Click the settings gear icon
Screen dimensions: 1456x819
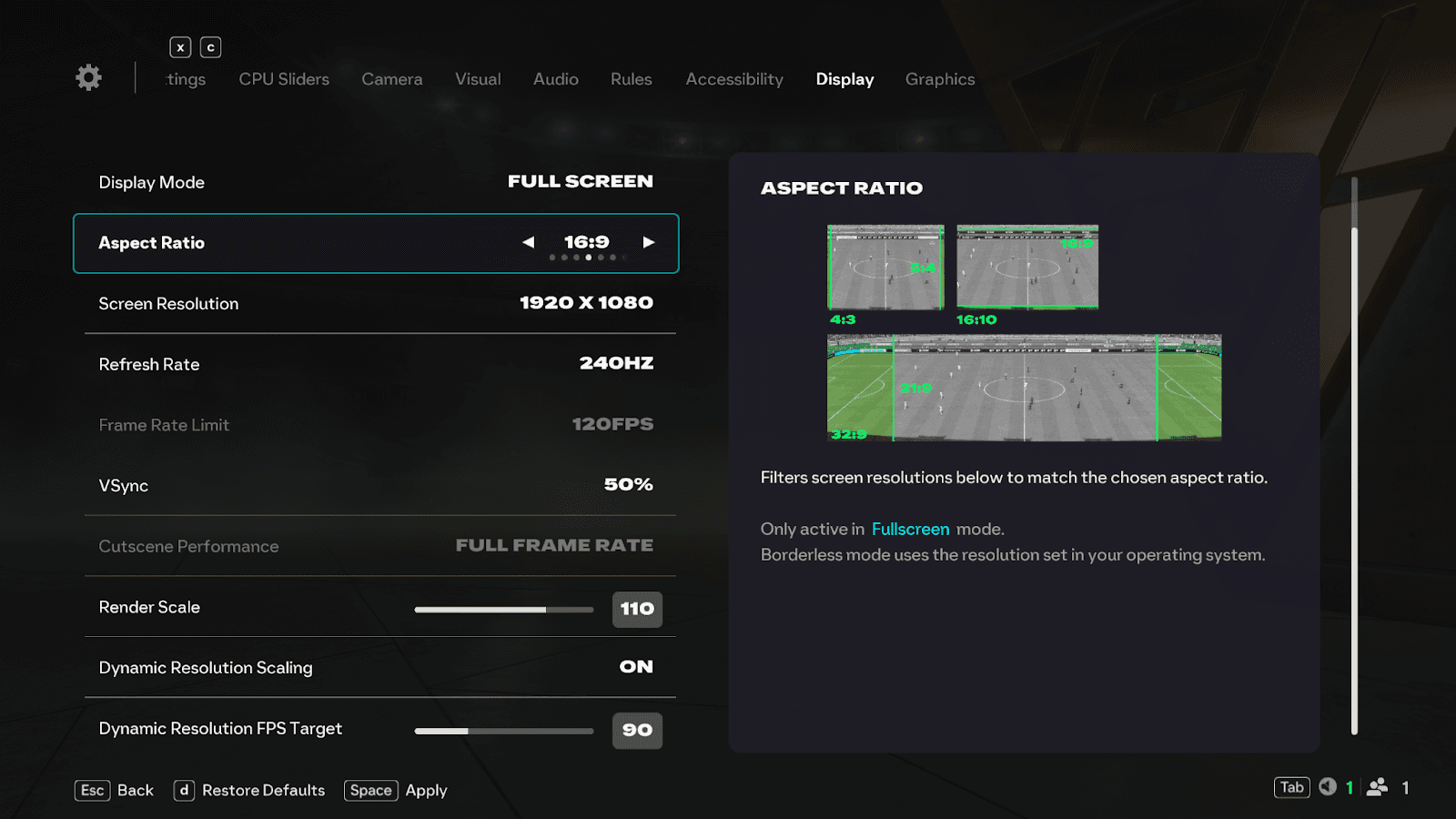tap(88, 77)
